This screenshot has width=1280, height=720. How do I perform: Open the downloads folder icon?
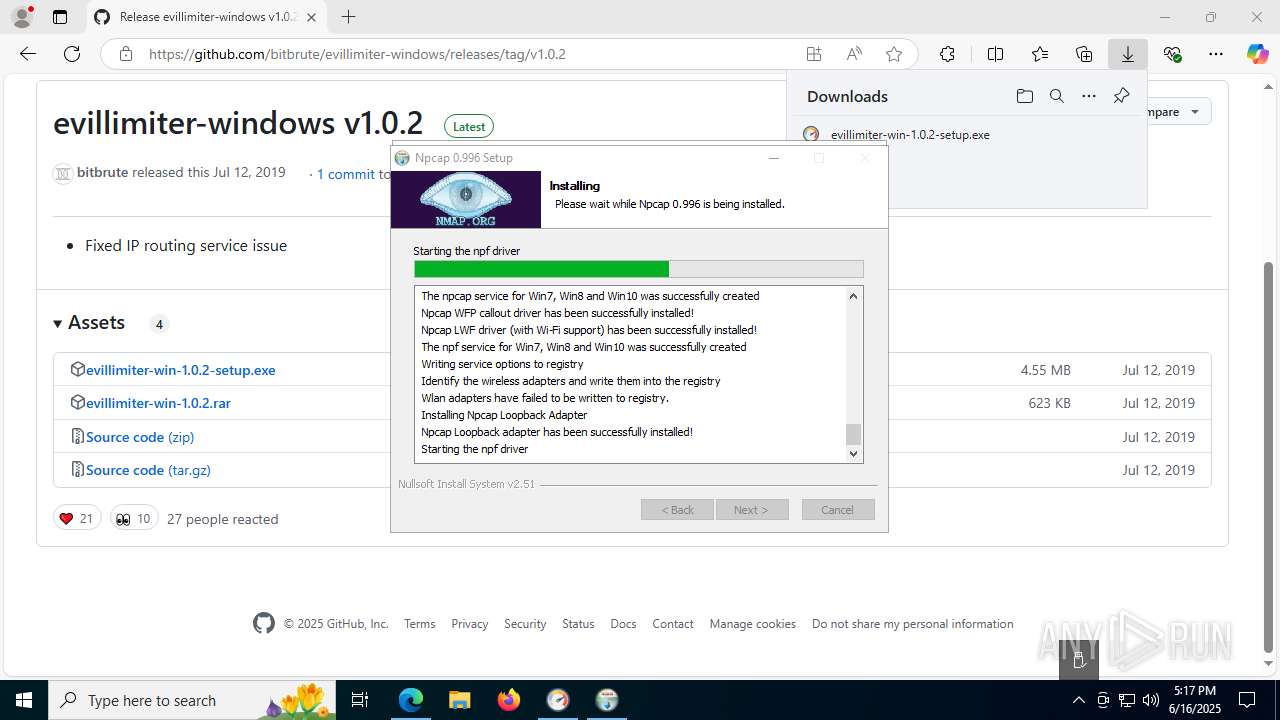1024,96
